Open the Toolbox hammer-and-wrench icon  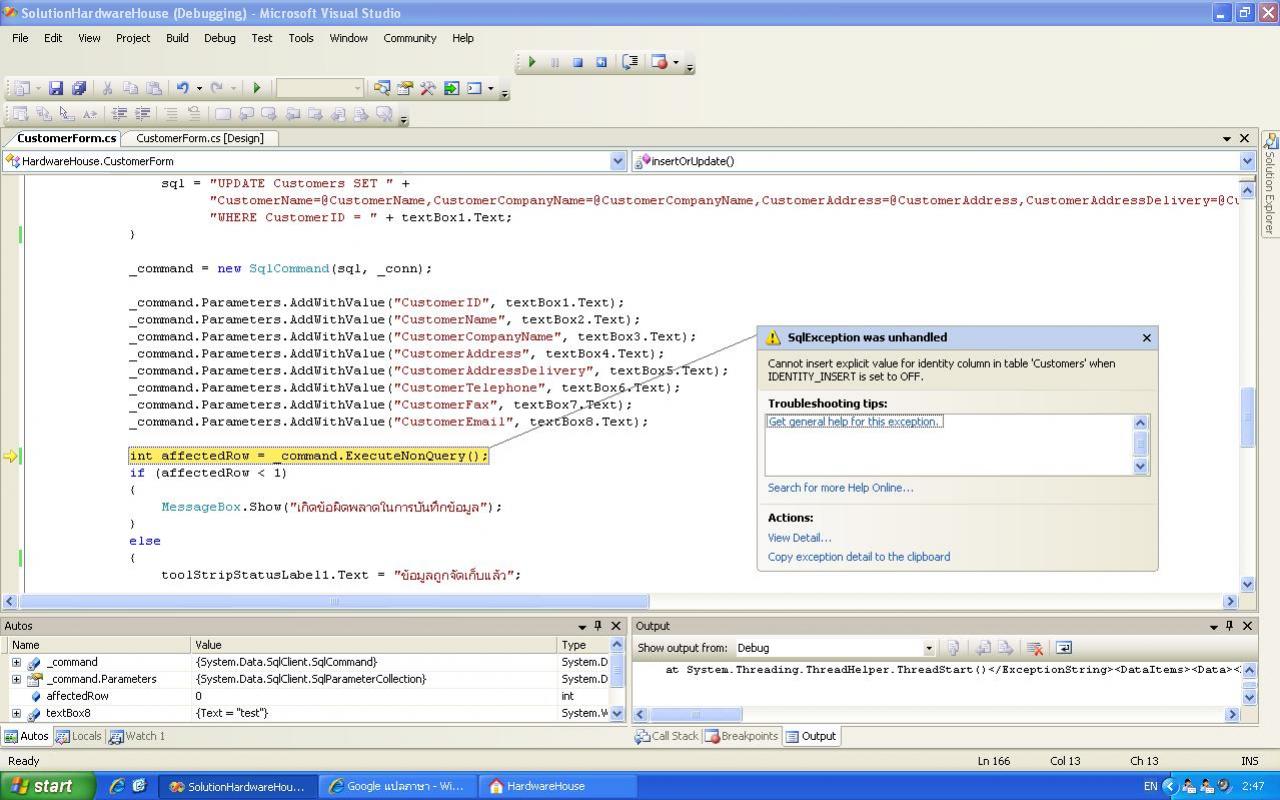(428, 88)
